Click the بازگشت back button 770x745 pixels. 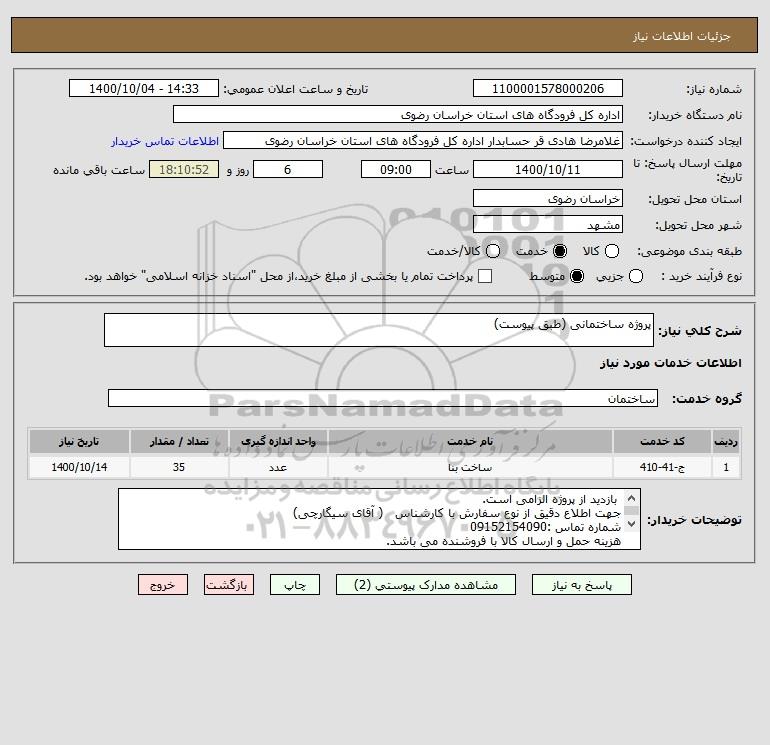[229, 585]
